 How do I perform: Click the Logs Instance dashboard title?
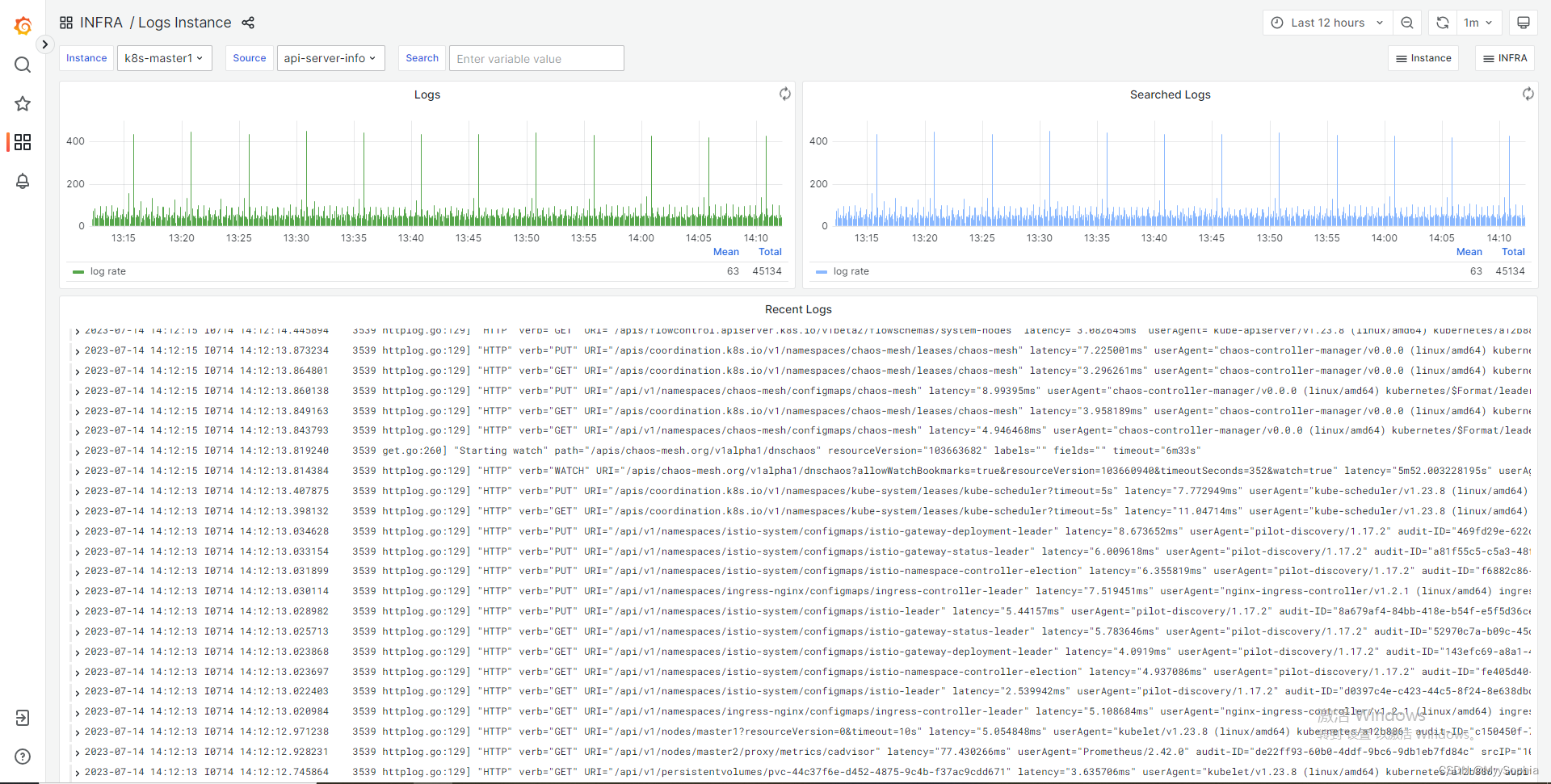[x=185, y=23]
